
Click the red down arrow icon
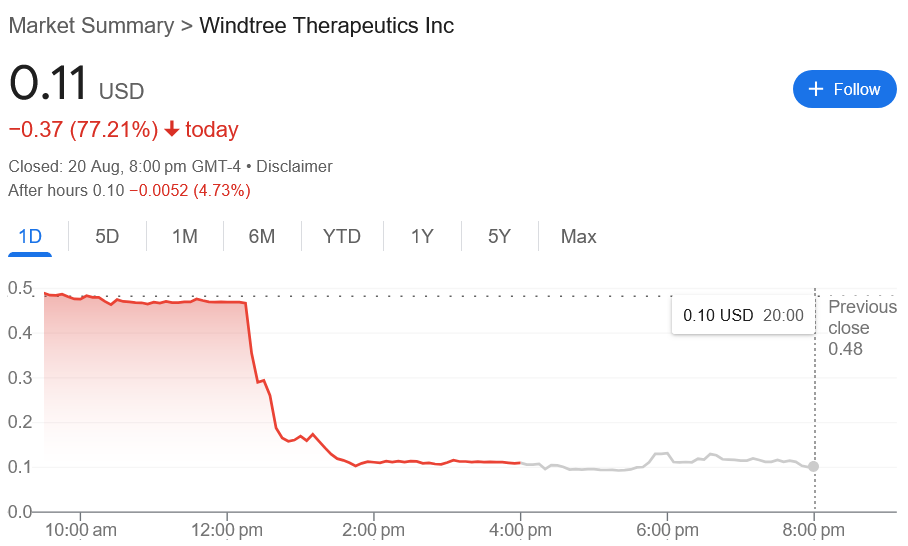(172, 129)
